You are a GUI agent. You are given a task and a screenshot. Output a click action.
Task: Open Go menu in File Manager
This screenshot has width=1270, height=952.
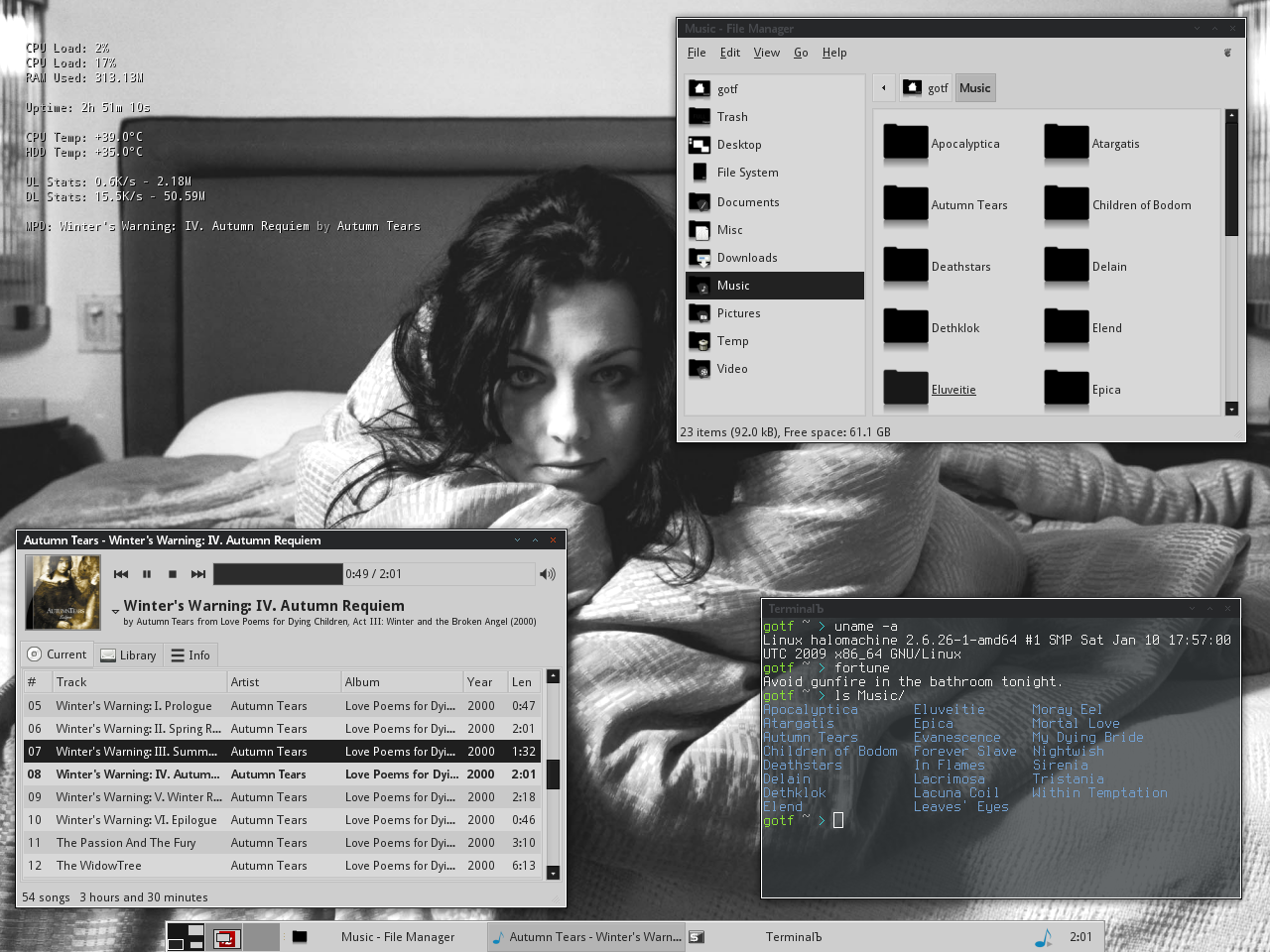click(x=801, y=53)
